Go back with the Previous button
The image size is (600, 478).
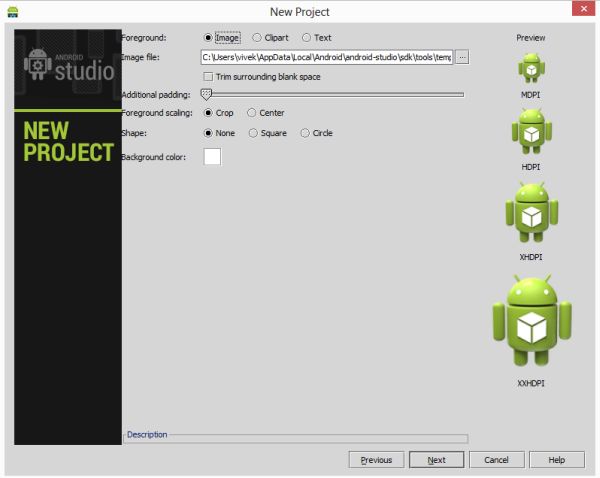(377, 460)
